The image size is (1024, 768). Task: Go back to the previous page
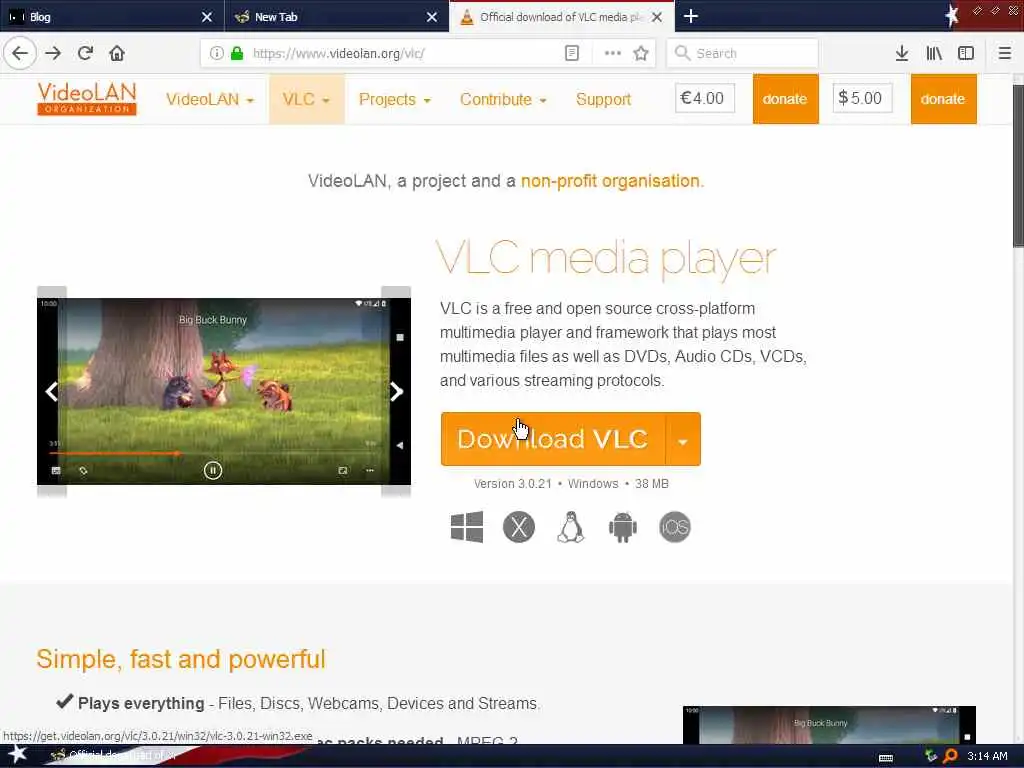tap(20, 53)
